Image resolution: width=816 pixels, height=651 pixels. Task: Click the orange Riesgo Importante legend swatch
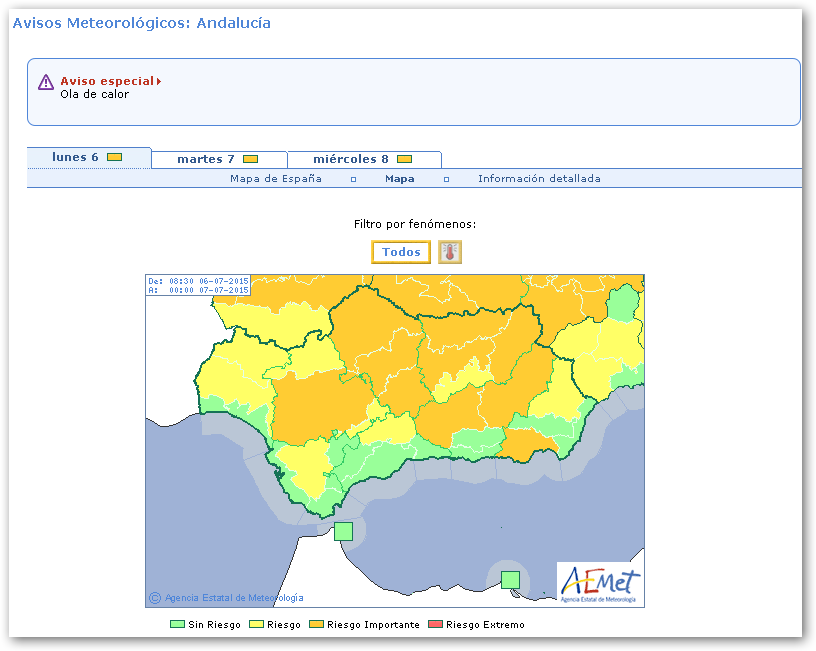click(x=317, y=625)
